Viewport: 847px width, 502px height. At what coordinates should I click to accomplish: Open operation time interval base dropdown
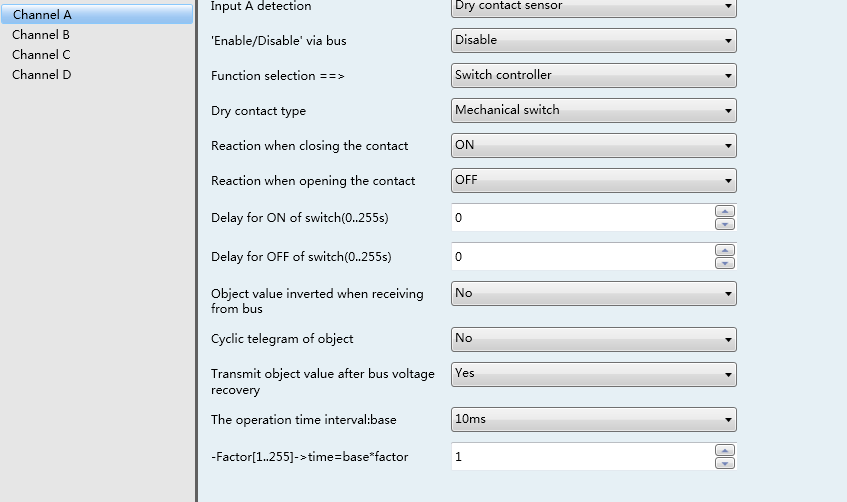594,420
